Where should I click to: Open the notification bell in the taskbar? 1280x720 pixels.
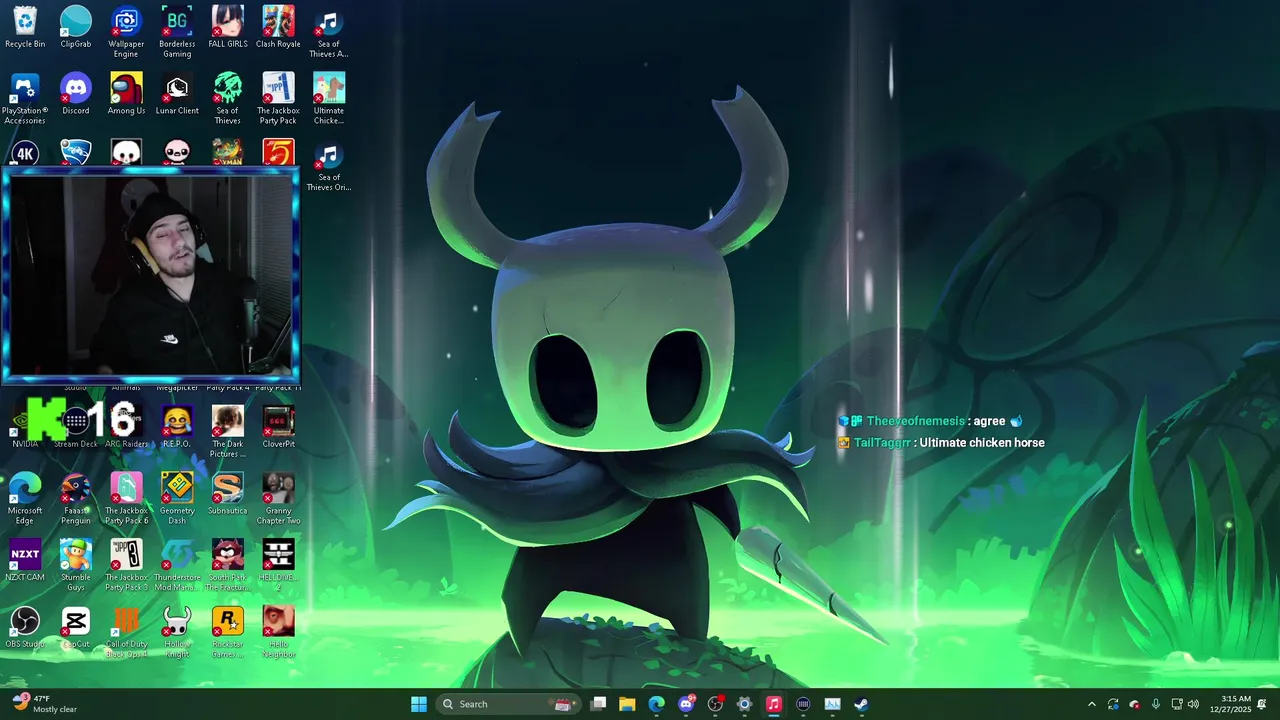pyautogui.click(x=1262, y=704)
